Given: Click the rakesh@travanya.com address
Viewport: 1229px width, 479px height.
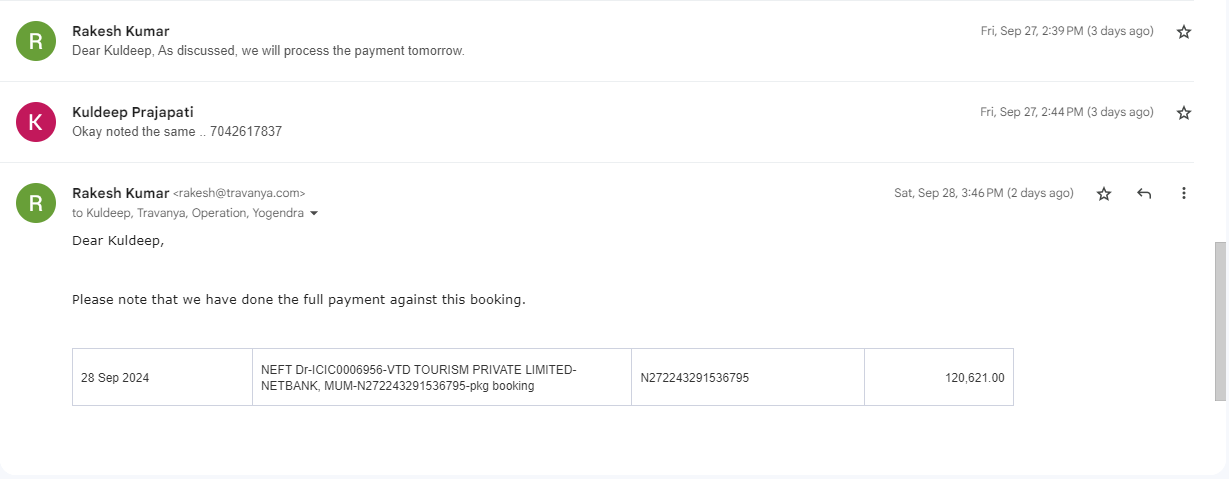Looking at the screenshot, I should (239, 193).
